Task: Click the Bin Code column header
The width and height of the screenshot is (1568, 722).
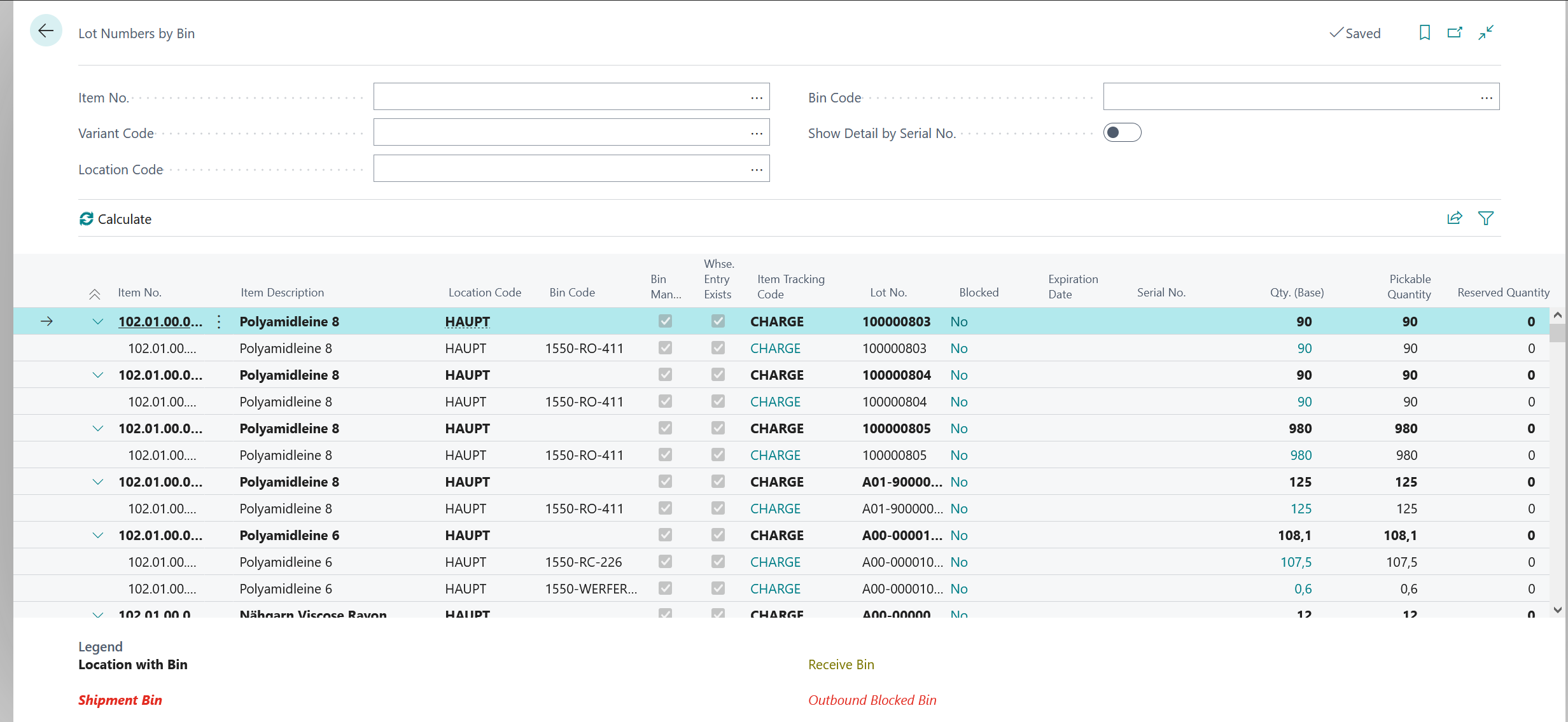Action: [572, 293]
